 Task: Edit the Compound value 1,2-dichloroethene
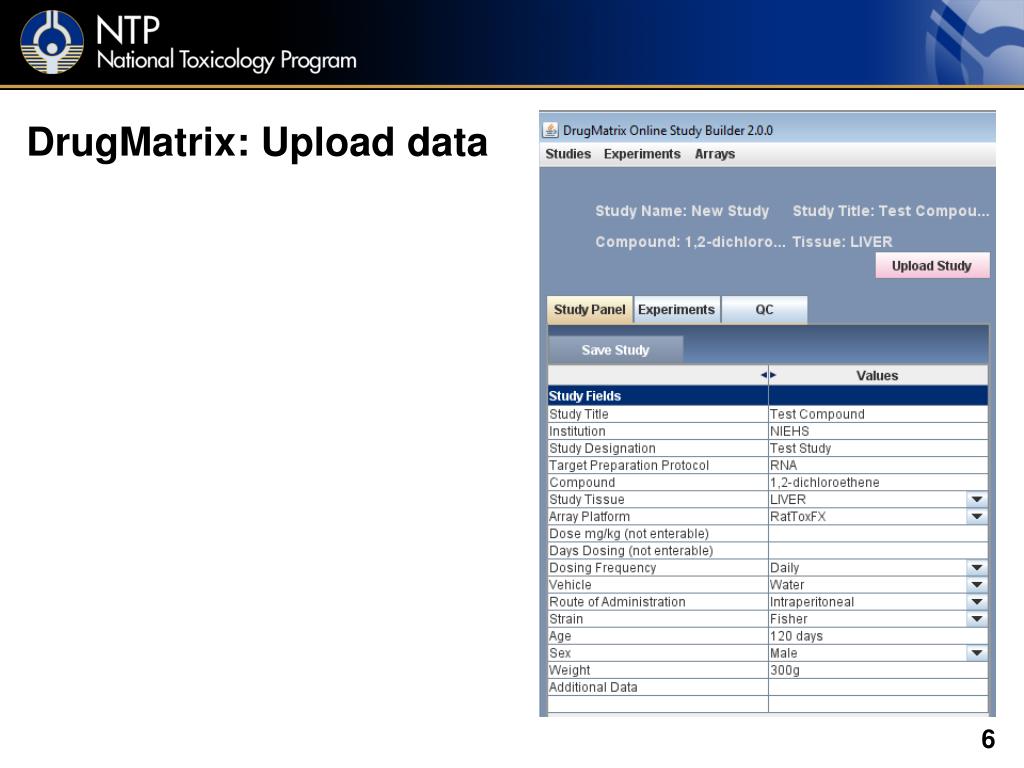(878, 482)
